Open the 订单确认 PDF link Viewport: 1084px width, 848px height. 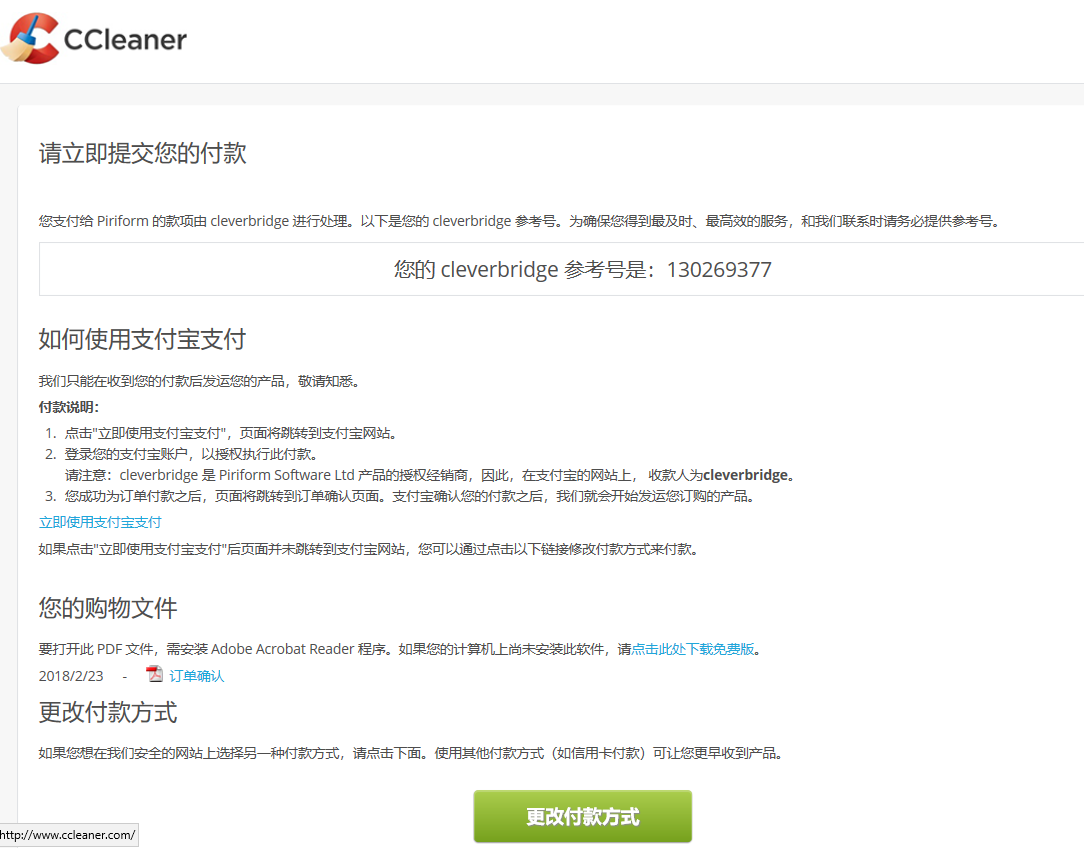(197, 676)
